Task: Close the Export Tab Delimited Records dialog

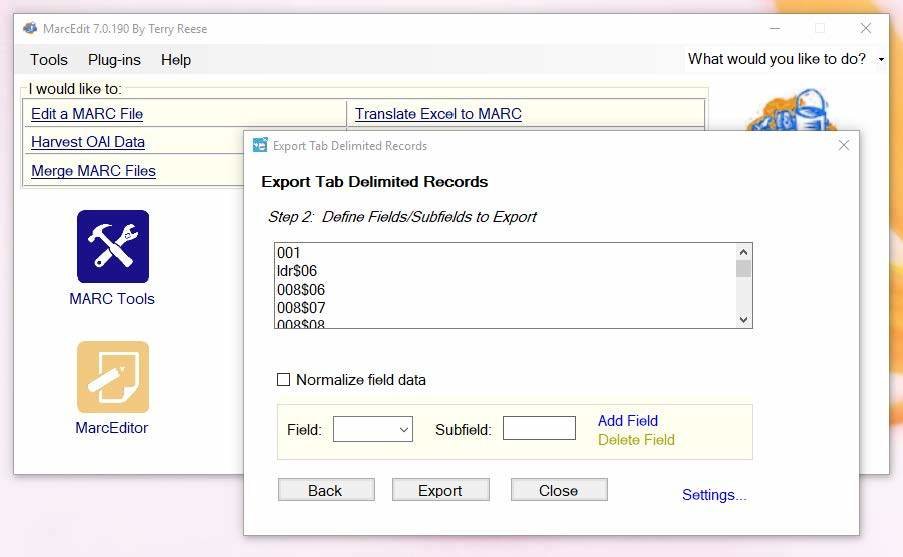Action: click(x=844, y=145)
